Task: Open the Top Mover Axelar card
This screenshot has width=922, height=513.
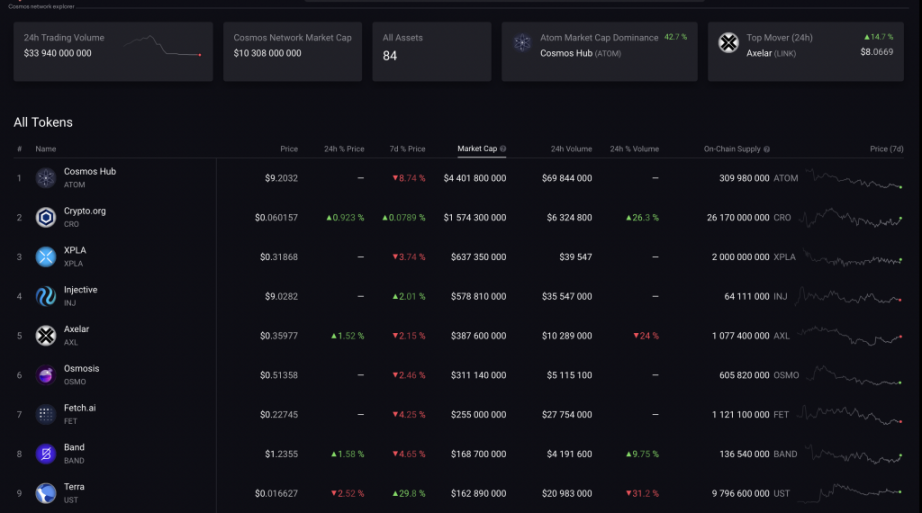Action: (x=805, y=52)
